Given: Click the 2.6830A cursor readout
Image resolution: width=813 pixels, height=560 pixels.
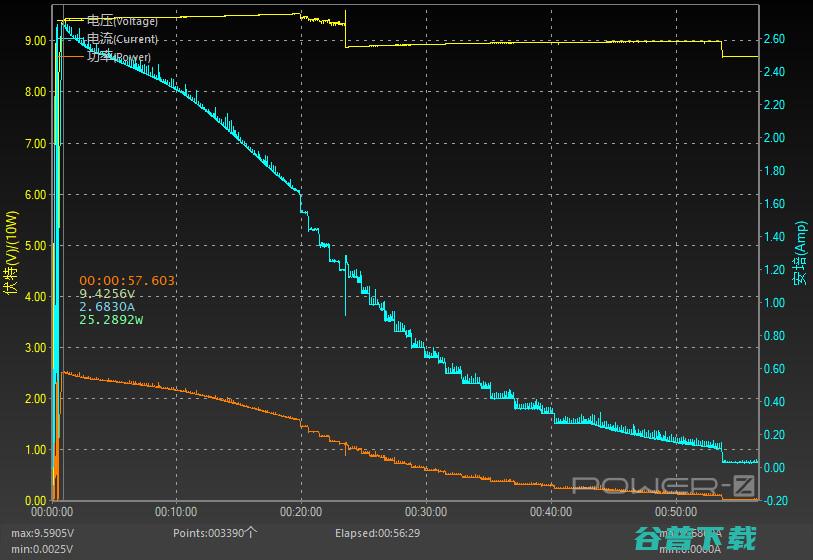Looking at the screenshot, I should click(x=107, y=307).
